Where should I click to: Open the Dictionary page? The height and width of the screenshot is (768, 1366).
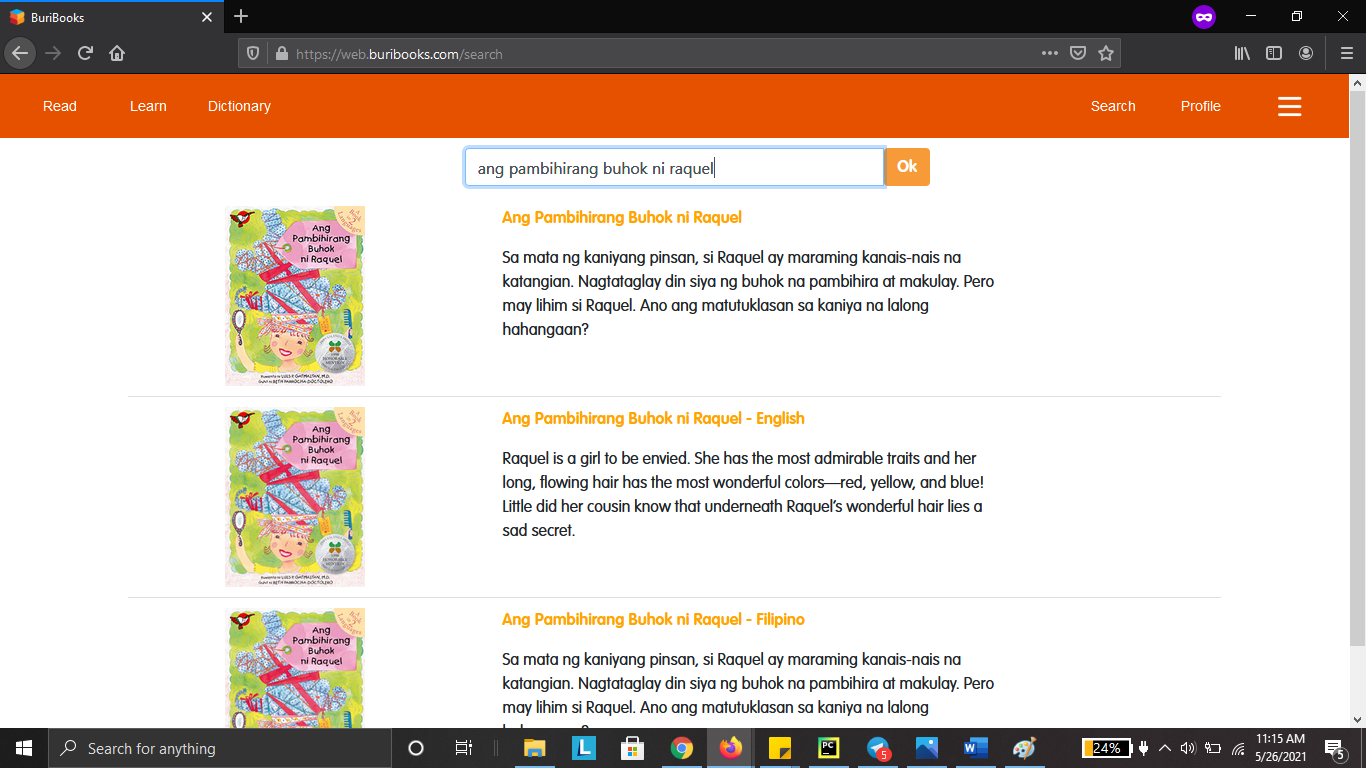[239, 106]
